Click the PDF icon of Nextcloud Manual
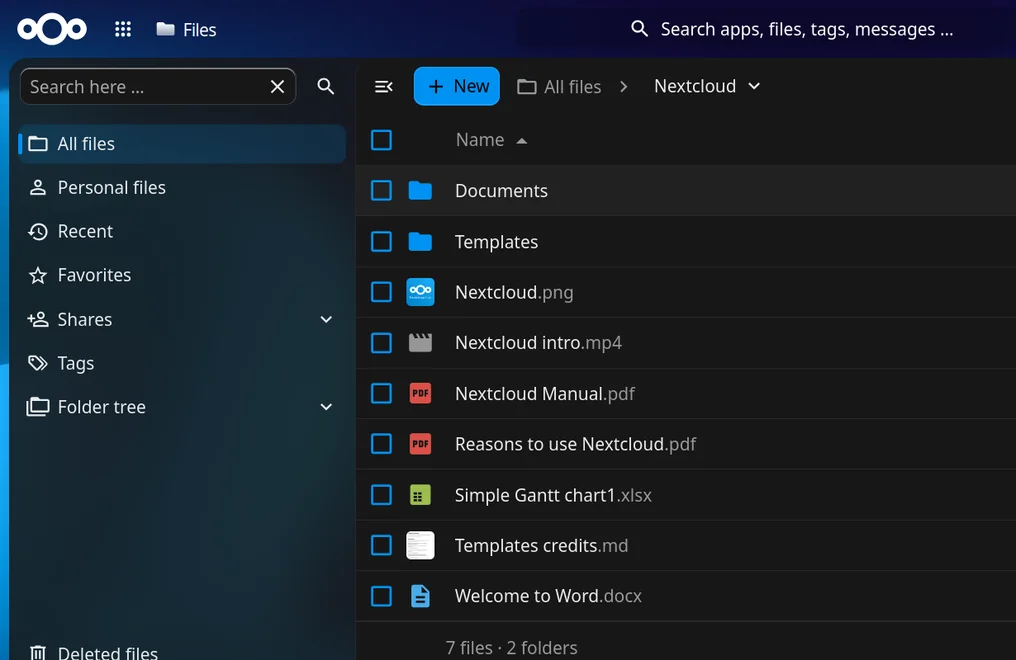This screenshot has width=1016, height=660. pyautogui.click(x=421, y=393)
